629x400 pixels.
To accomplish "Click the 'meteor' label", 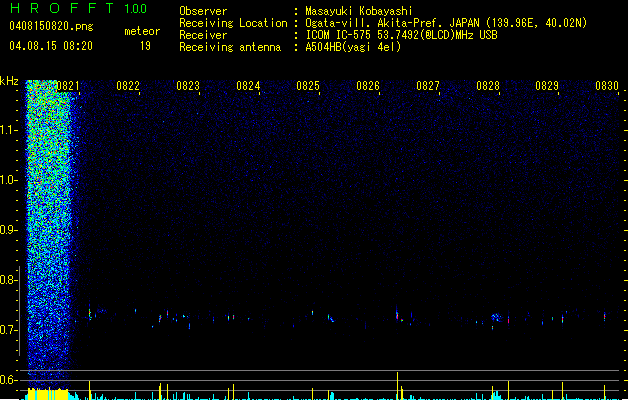I will click(142, 31).
